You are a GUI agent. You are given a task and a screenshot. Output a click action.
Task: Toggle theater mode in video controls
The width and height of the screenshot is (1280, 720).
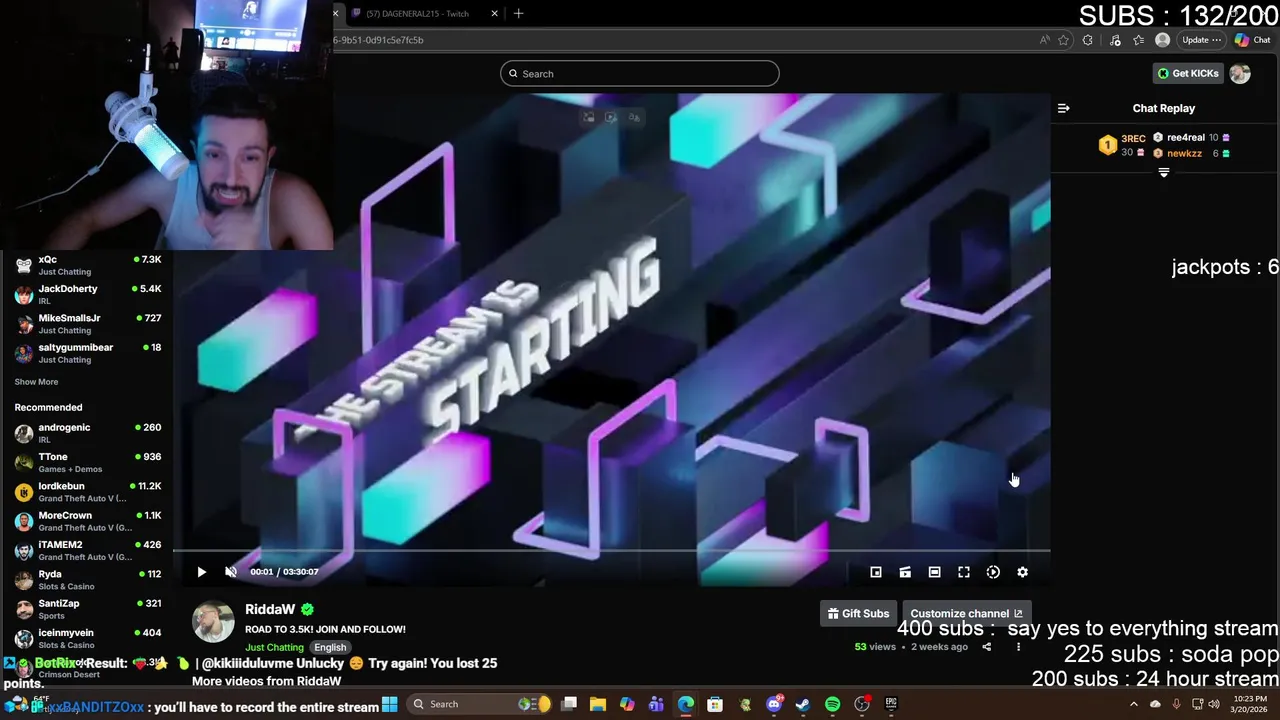[934, 572]
